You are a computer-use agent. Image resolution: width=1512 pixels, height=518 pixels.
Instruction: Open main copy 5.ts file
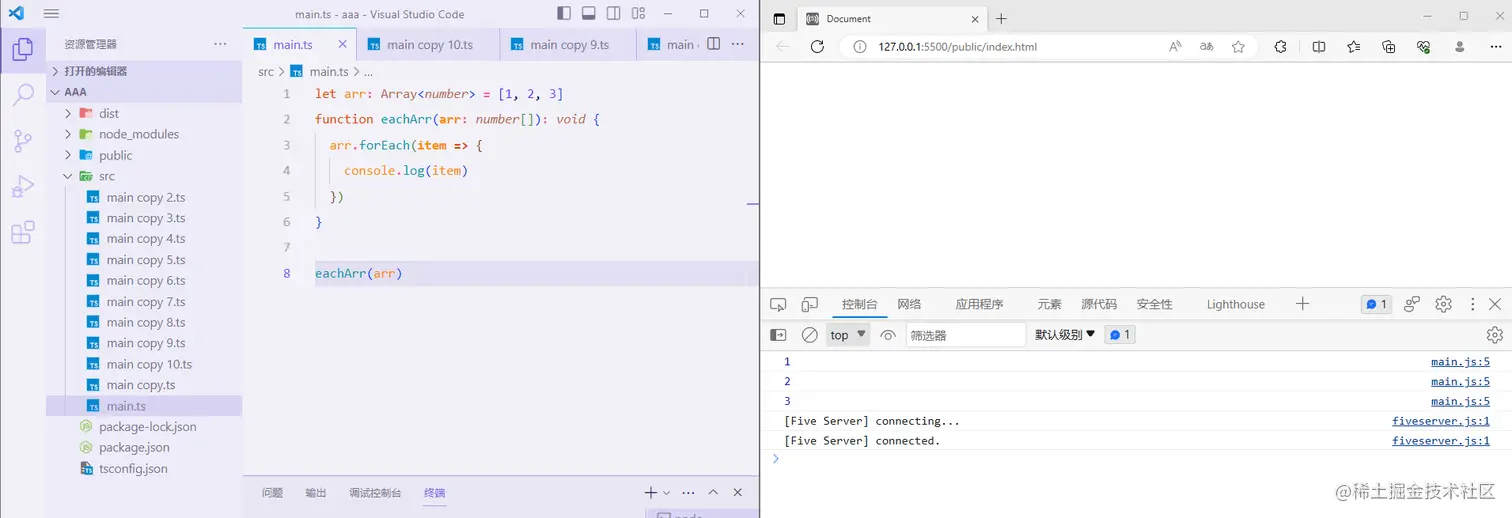(x=144, y=260)
